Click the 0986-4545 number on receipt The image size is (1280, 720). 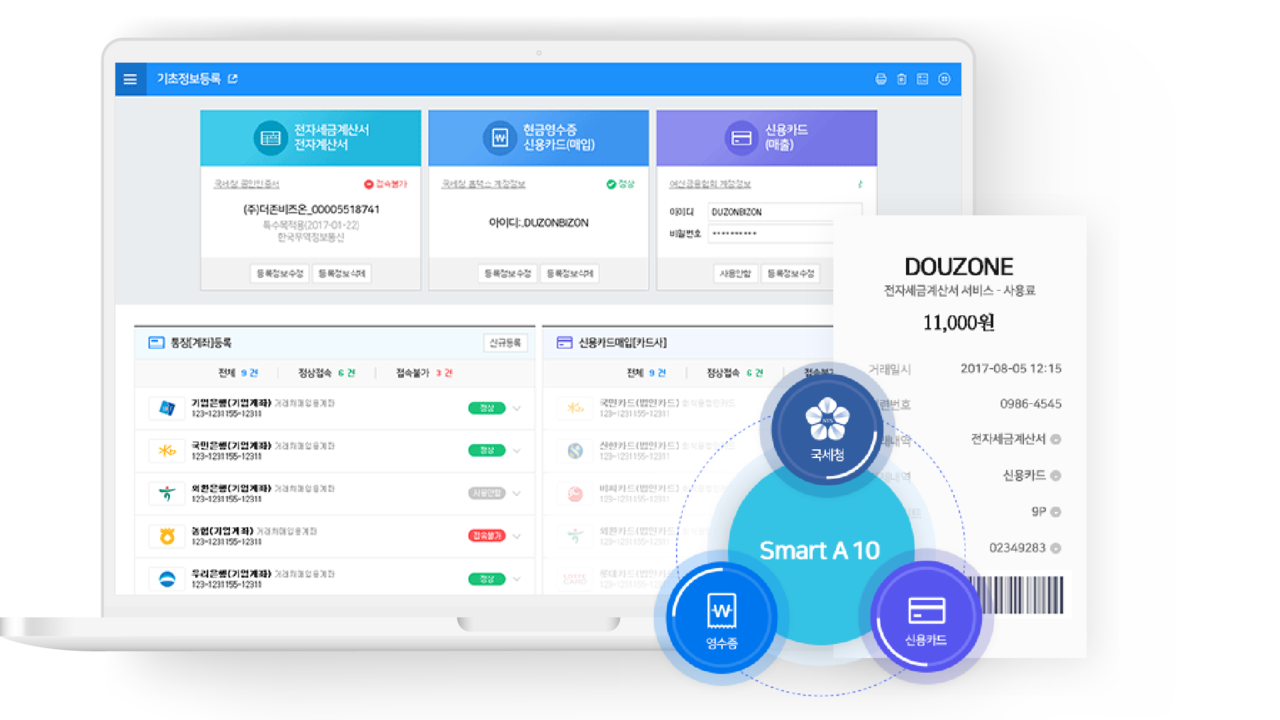[1031, 404]
